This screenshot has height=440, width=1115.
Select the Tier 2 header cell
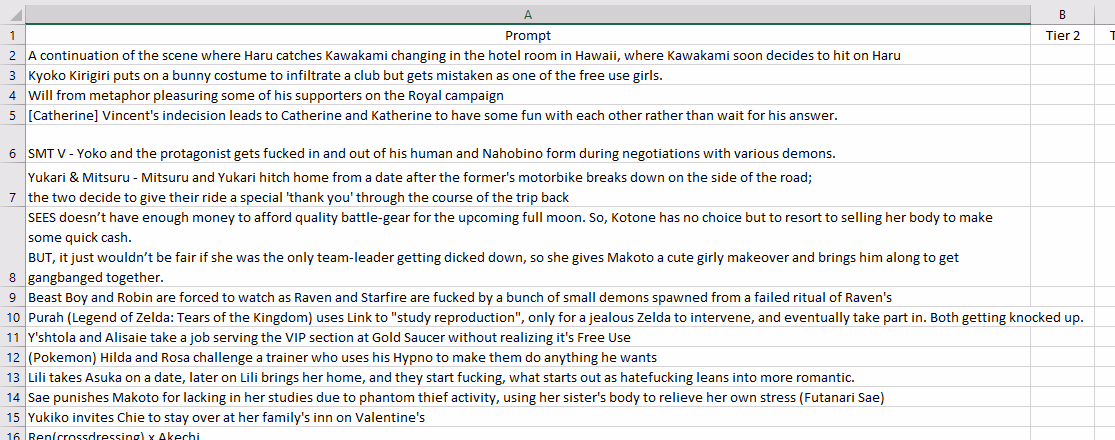[1062, 35]
